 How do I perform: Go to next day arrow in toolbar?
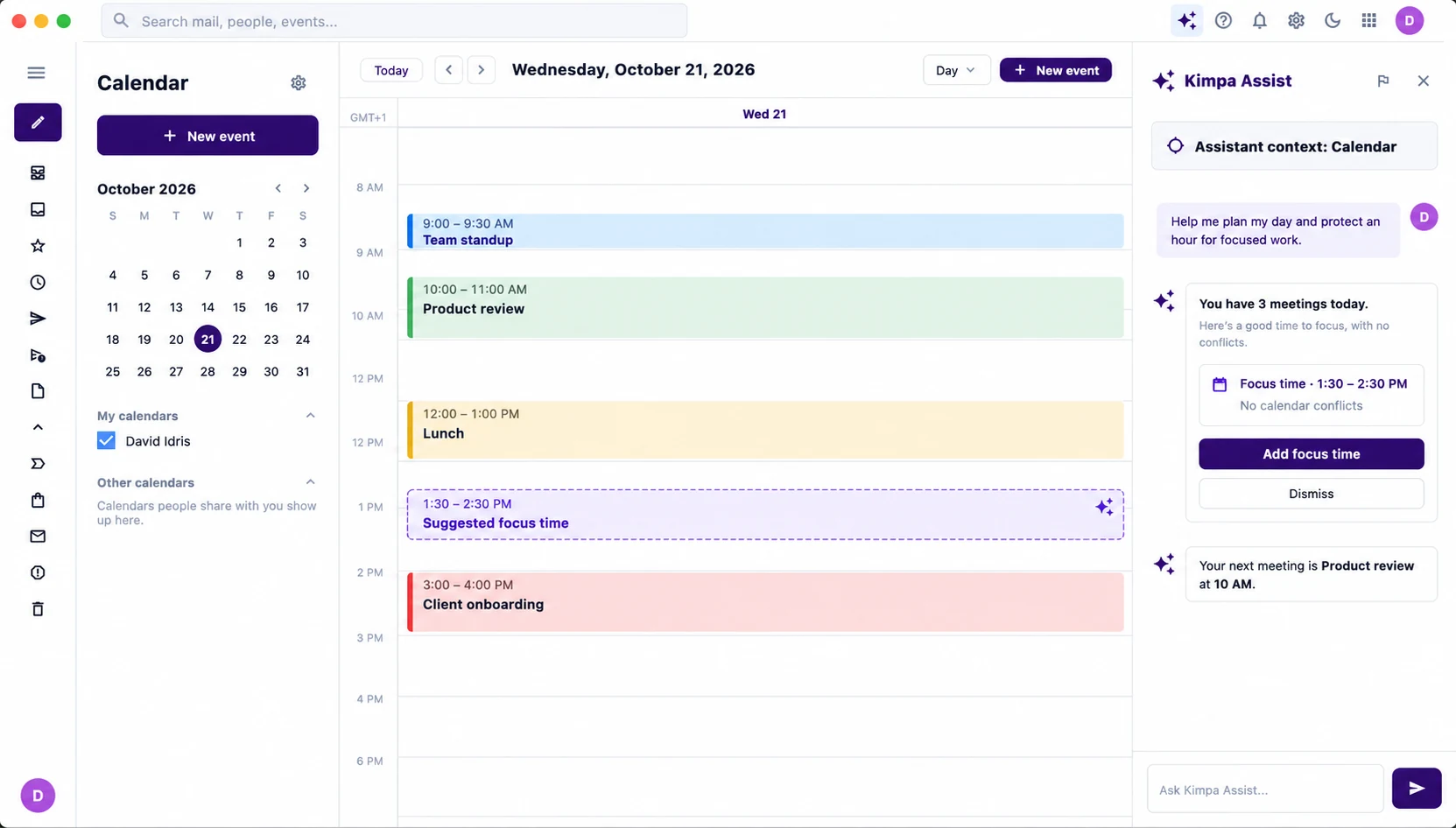coord(481,70)
